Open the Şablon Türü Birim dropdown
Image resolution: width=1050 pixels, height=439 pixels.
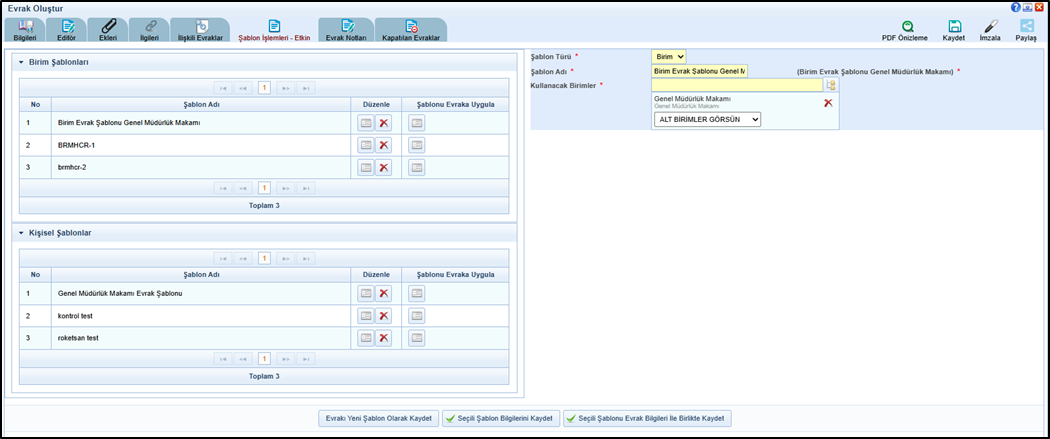pos(668,57)
